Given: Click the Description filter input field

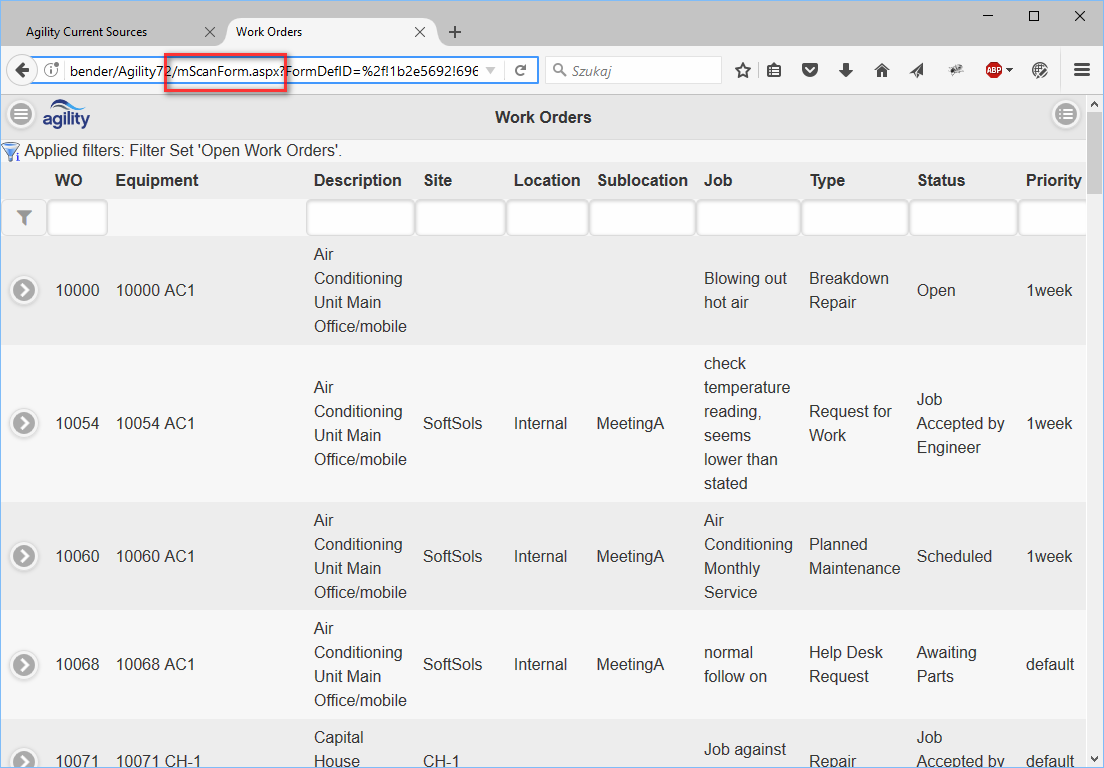Looking at the screenshot, I should pos(360,217).
